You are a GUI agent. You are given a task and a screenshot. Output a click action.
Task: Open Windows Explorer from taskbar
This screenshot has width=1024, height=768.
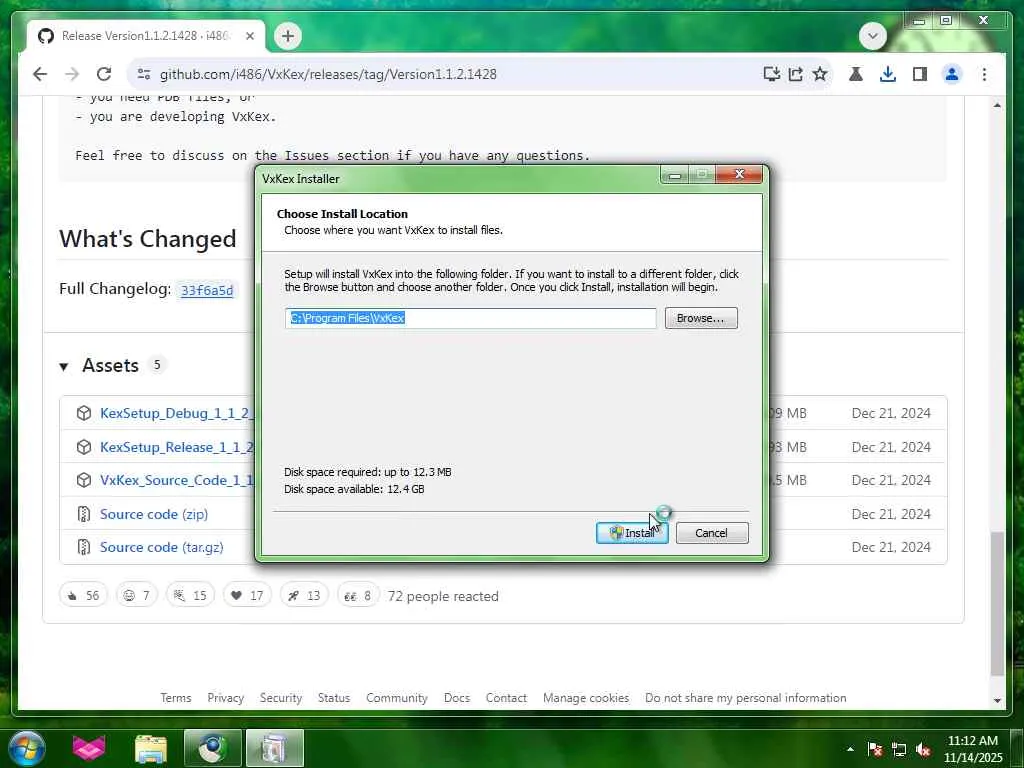click(151, 748)
